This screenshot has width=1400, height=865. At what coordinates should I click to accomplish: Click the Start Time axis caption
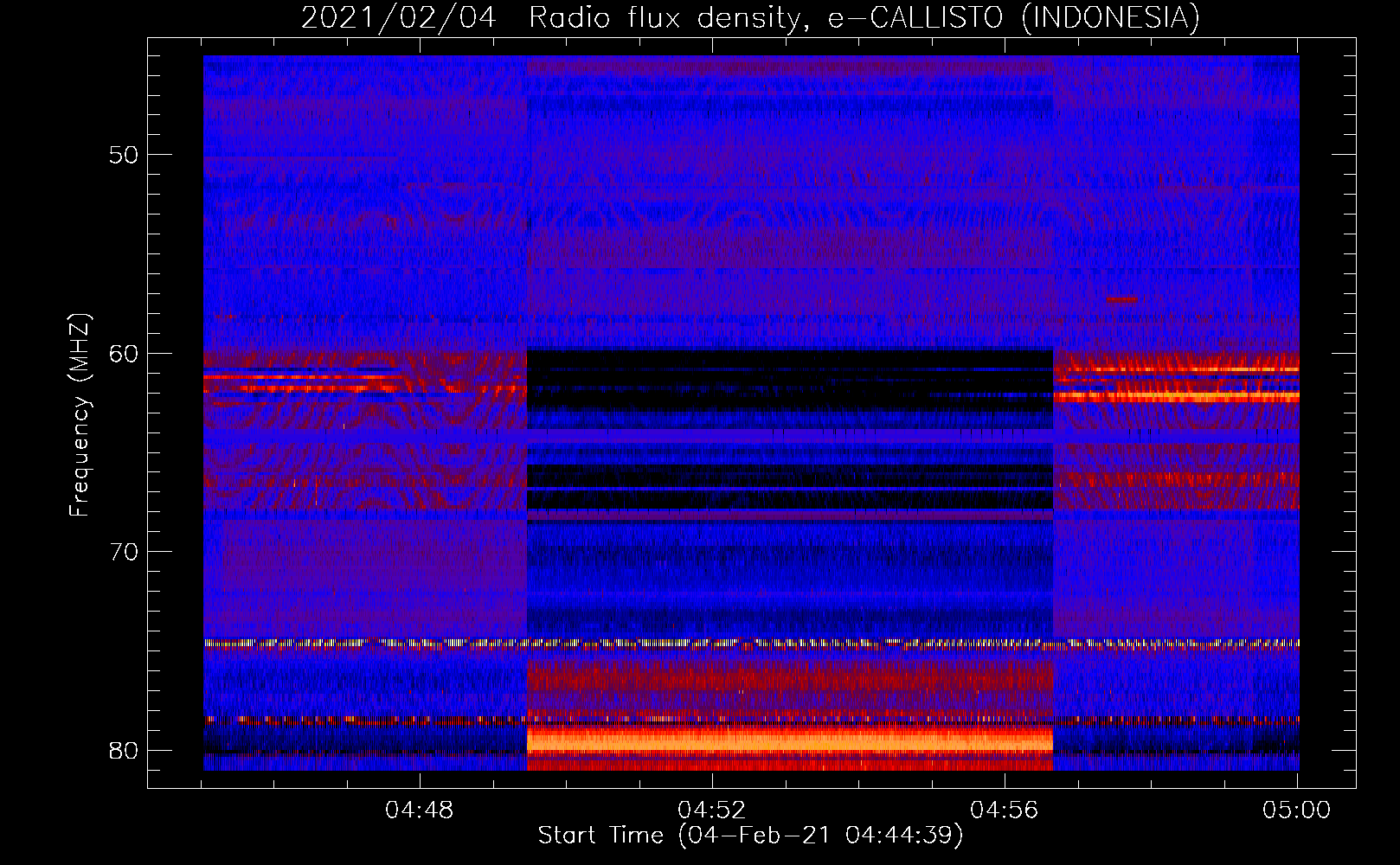tap(750, 836)
